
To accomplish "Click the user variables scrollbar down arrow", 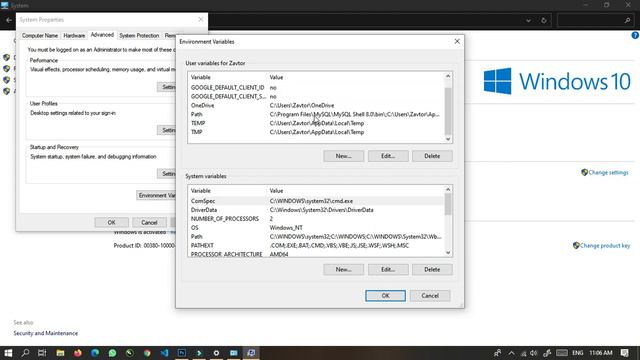I will (448, 139).
